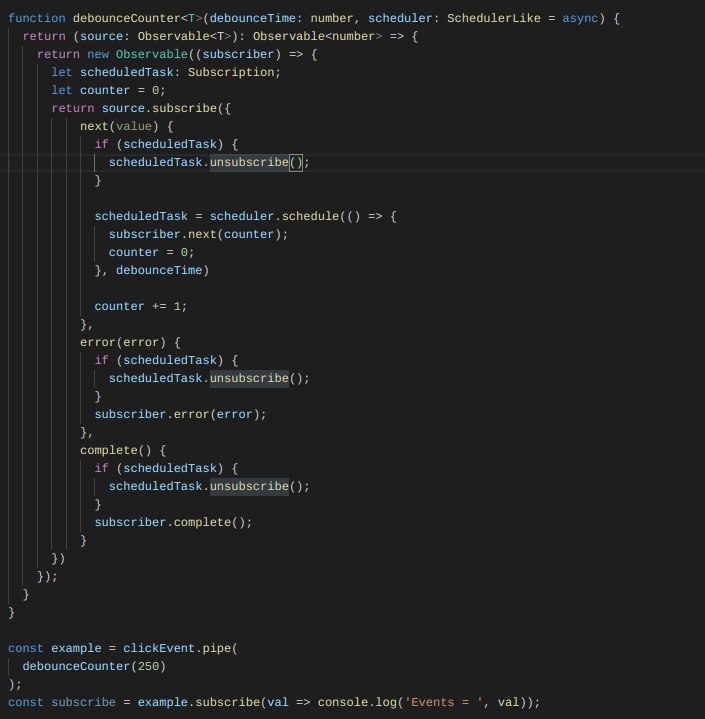
Task: Click the 'next(value)' handler name
Action: tap(119, 126)
